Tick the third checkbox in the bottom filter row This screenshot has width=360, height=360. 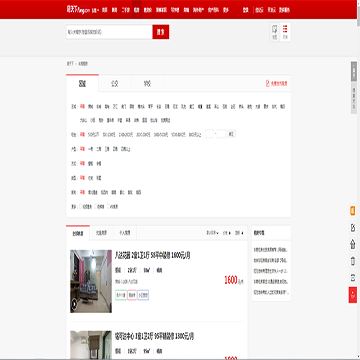[108, 207]
